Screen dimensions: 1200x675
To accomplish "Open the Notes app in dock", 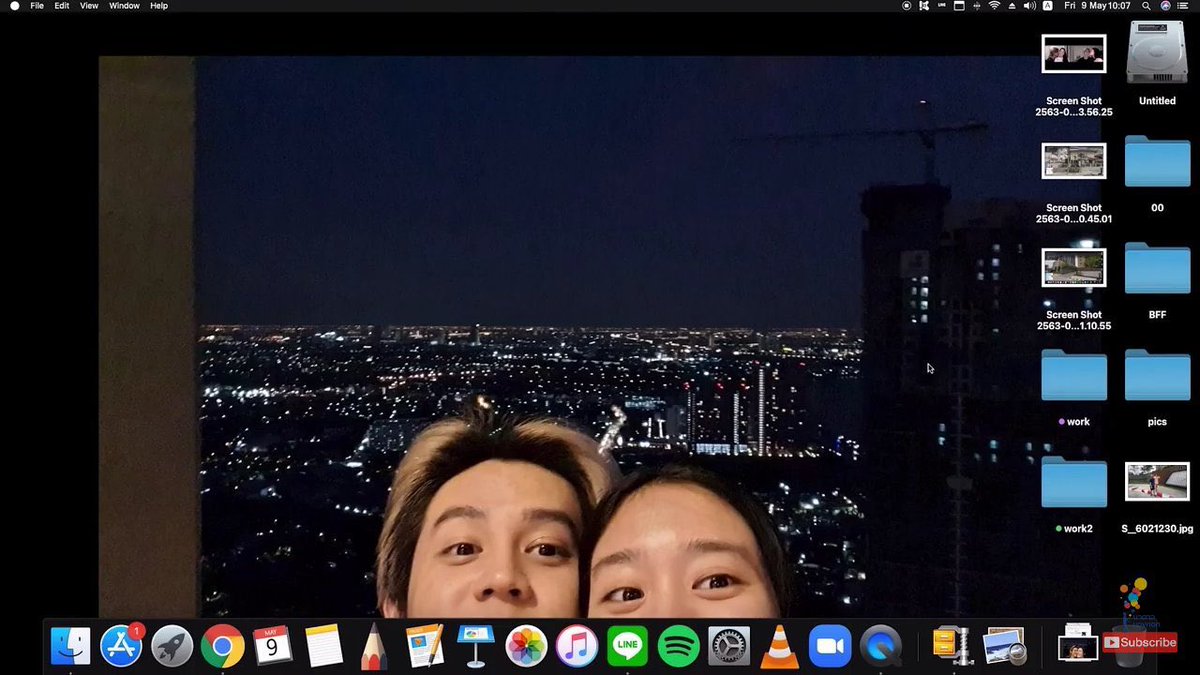I will (x=324, y=647).
